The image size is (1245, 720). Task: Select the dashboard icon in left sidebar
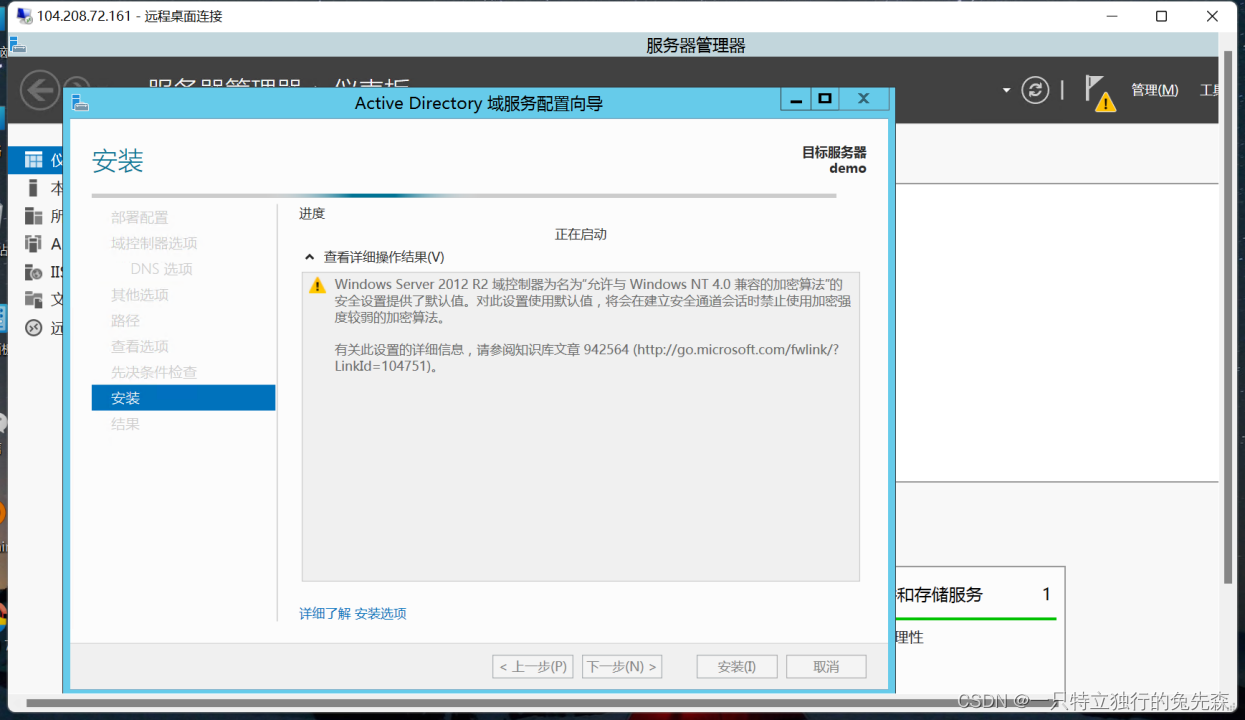34,160
